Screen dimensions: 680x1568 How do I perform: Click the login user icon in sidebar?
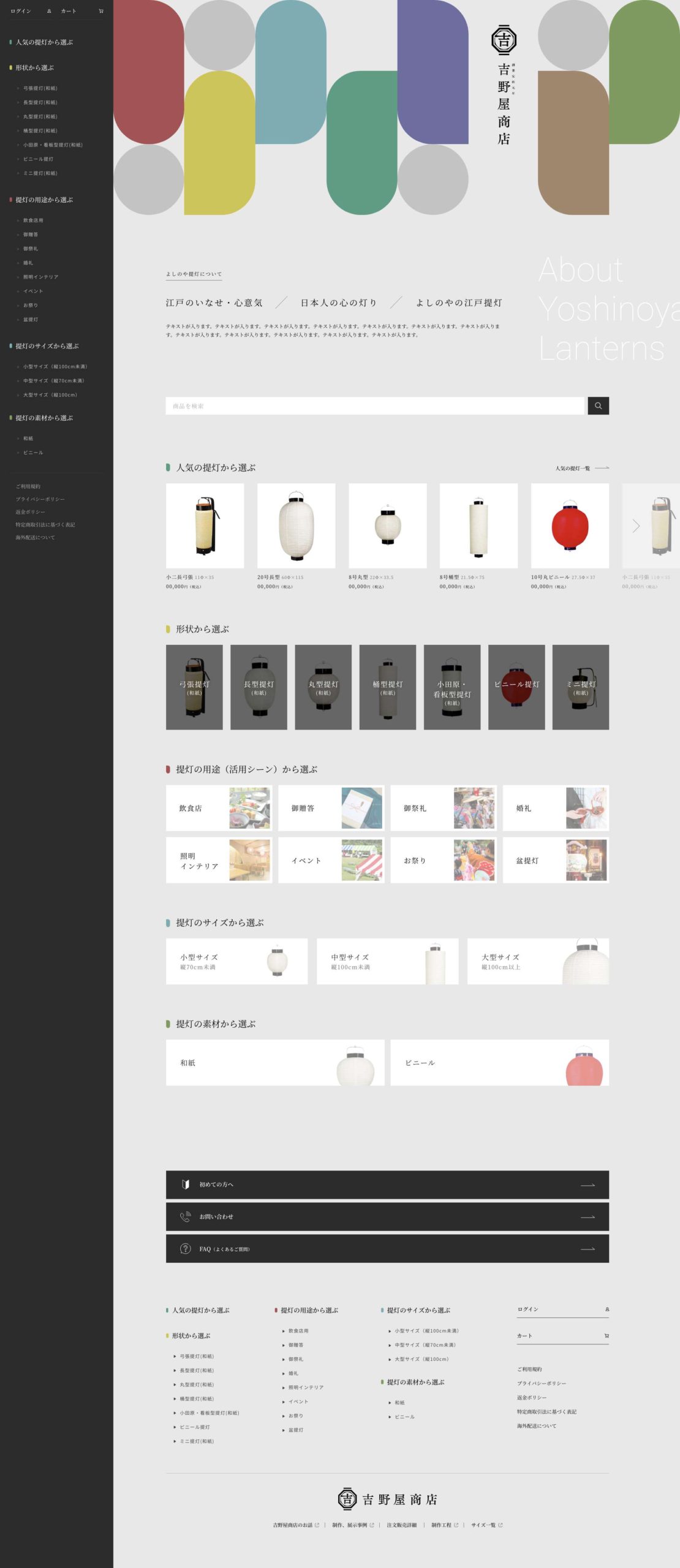49,11
